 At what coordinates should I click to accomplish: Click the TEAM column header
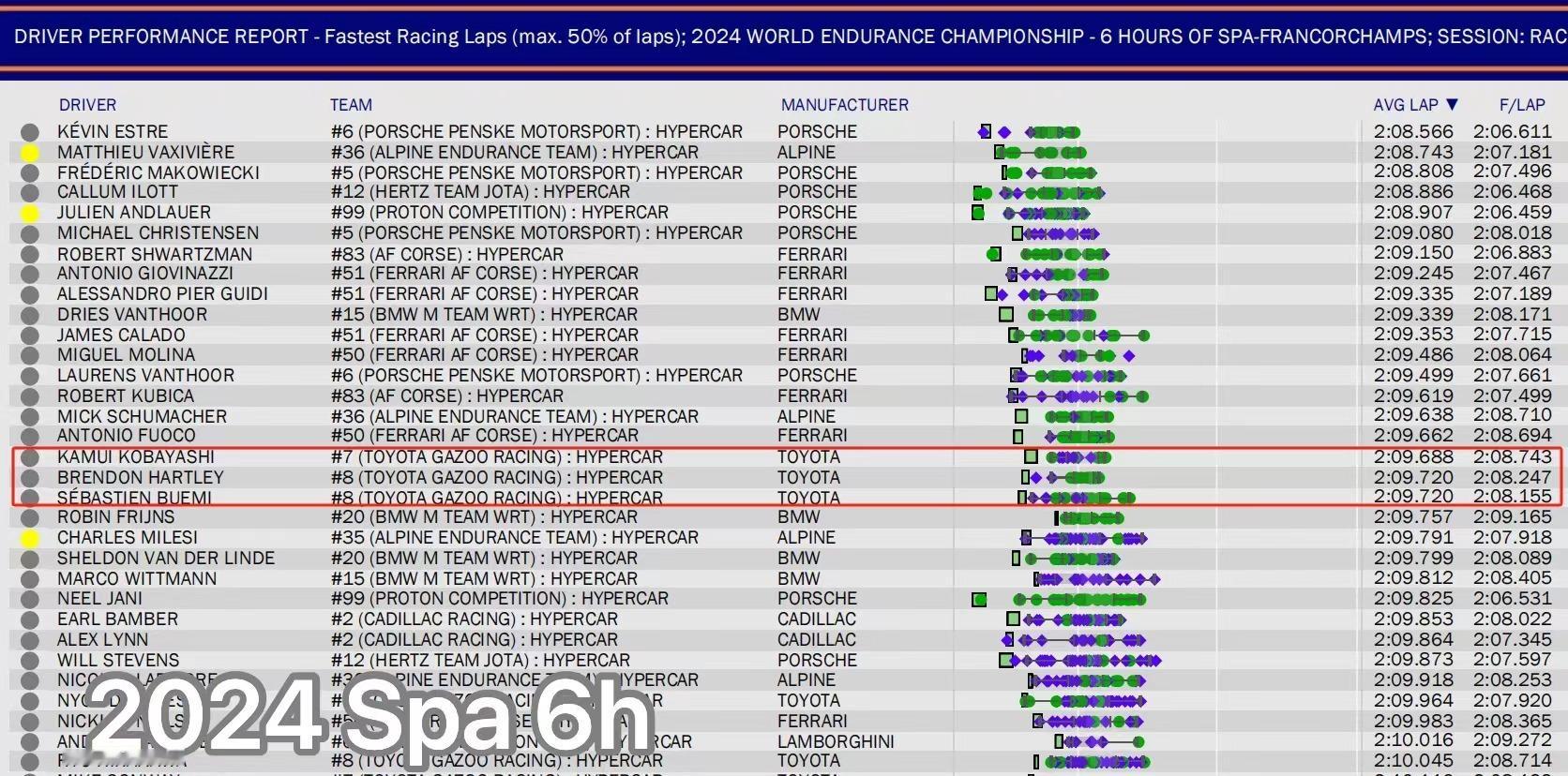pos(351,105)
